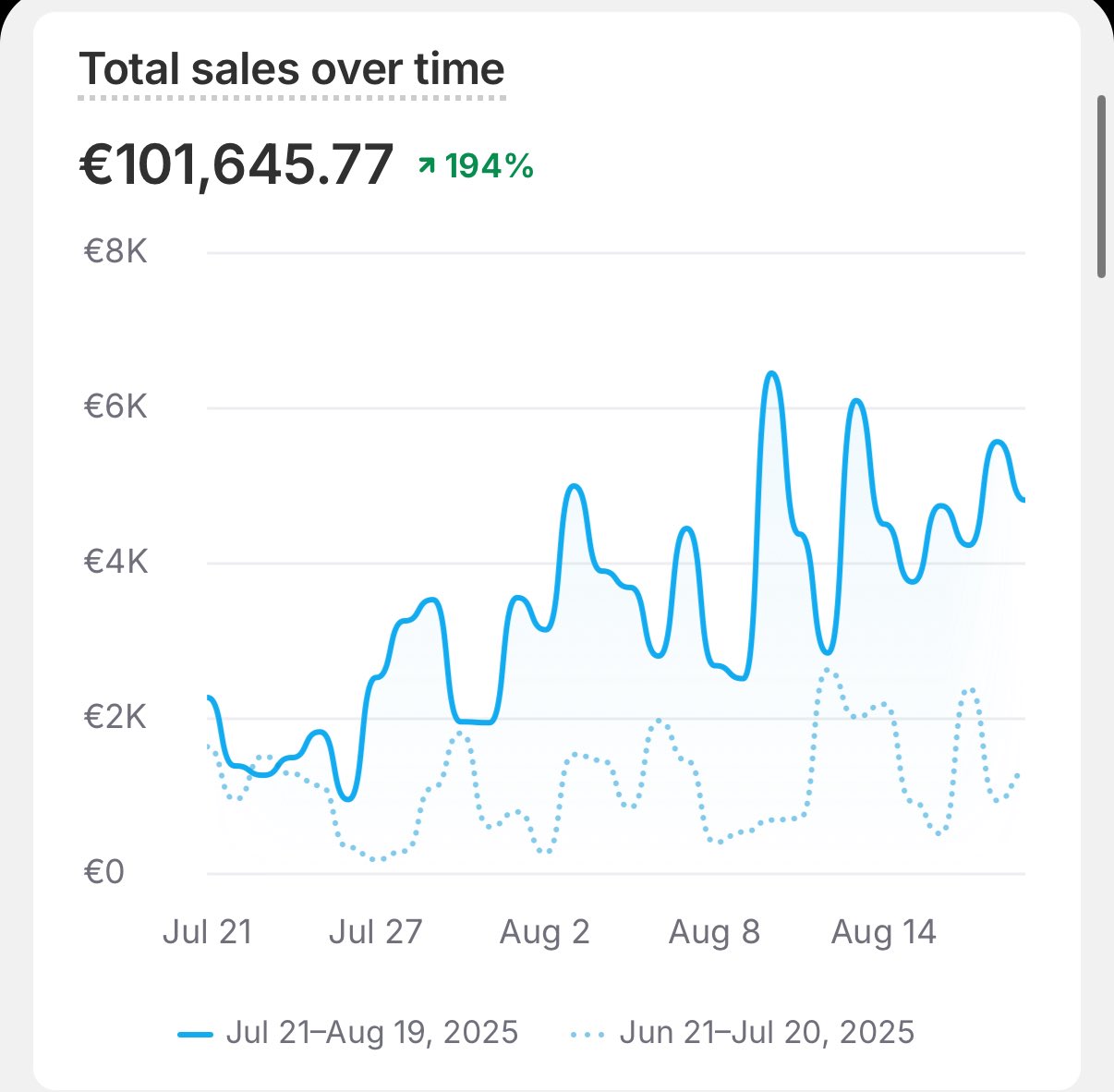Click the €101,645.77 total sales figure
Image resolution: width=1114 pixels, height=1092 pixels.
236,166
